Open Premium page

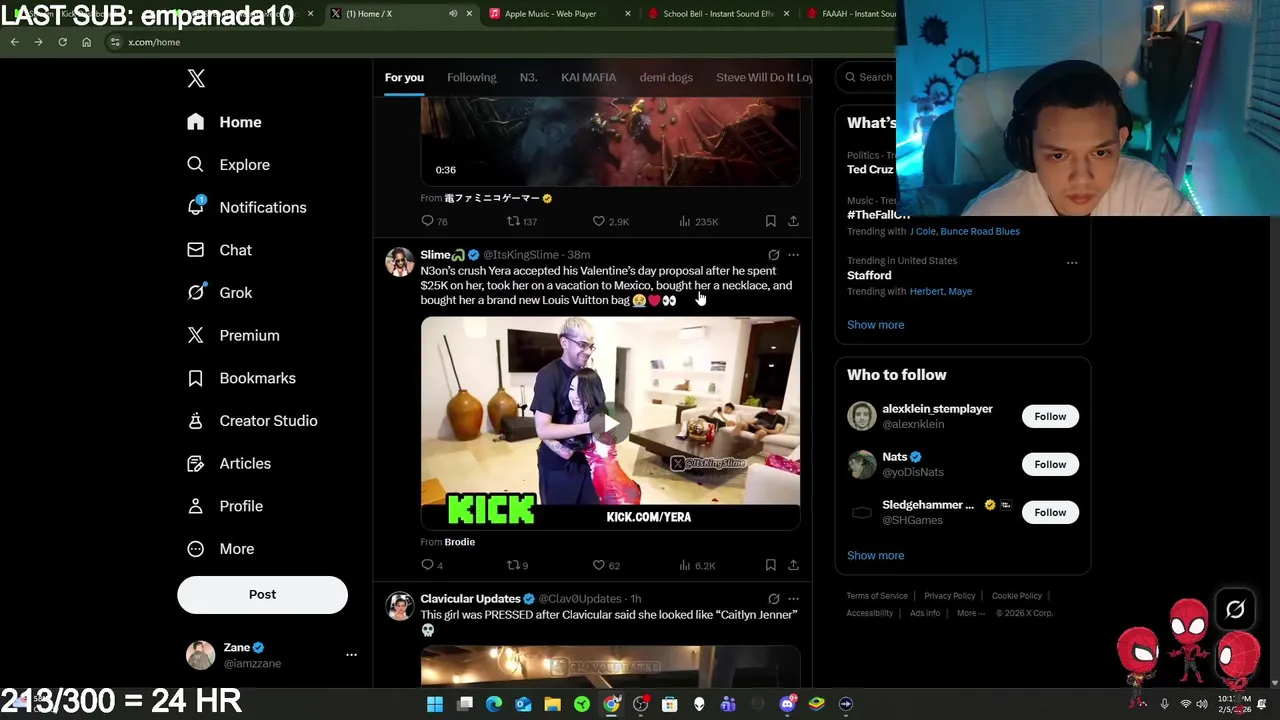(233, 336)
